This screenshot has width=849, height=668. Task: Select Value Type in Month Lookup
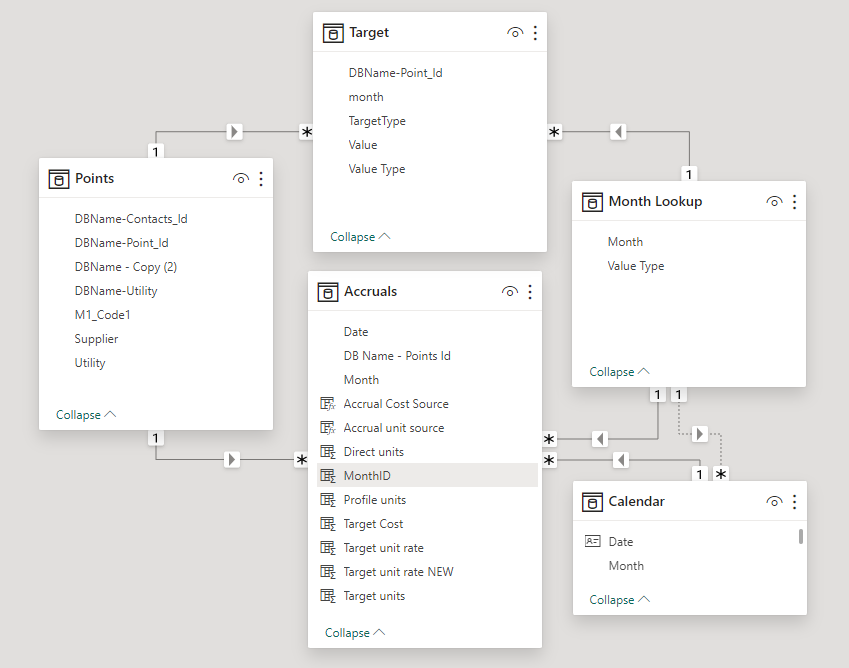636,266
